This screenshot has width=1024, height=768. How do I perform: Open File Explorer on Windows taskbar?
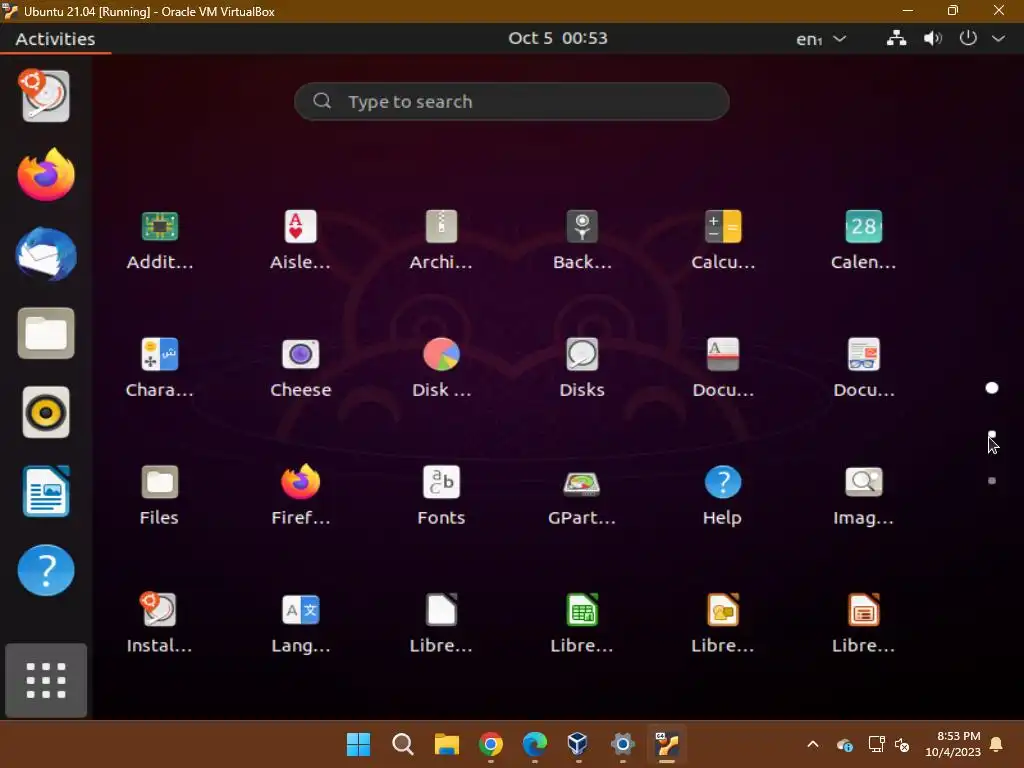coord(447,744)
